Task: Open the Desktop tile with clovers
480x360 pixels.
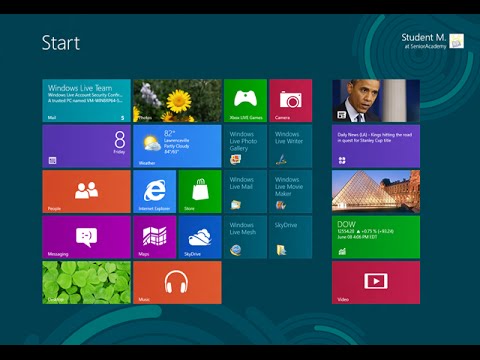Action: coord(86,282)
